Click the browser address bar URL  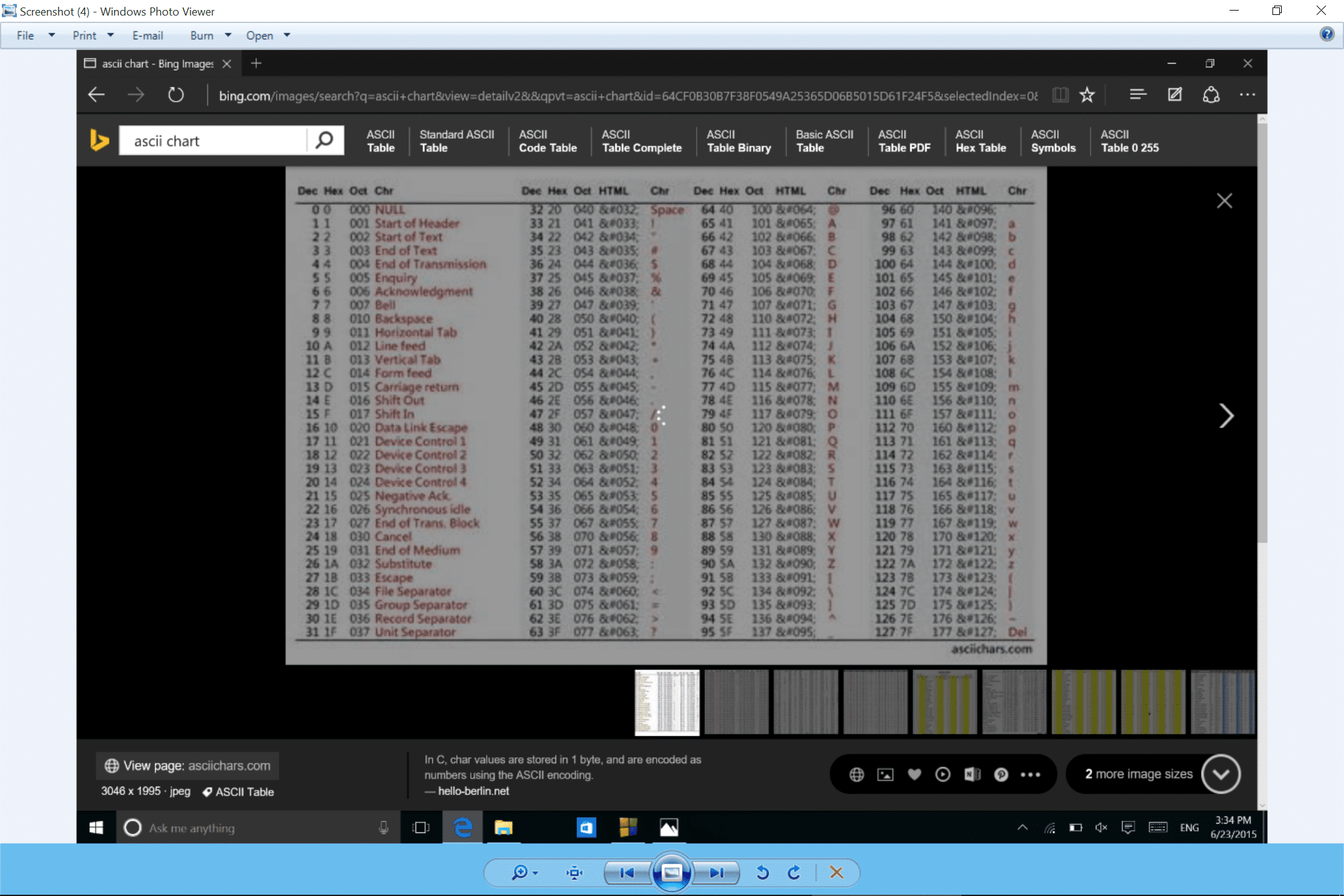pyautogui.click(x=628, y=96)
